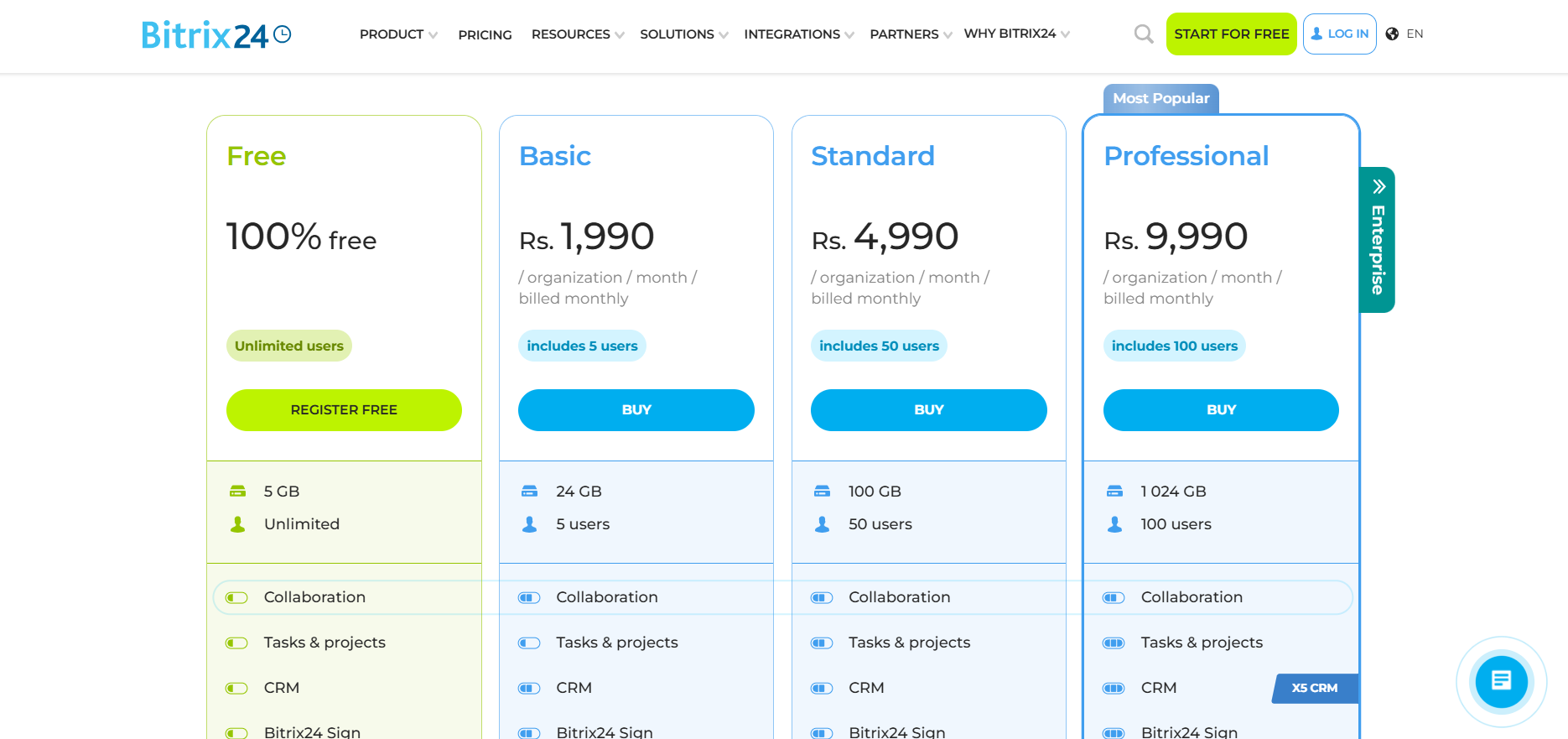Click the Bitrix24 logo
Image resolution: width=1568 pixels, height=739 pixels.
click(x=215, y=34)
